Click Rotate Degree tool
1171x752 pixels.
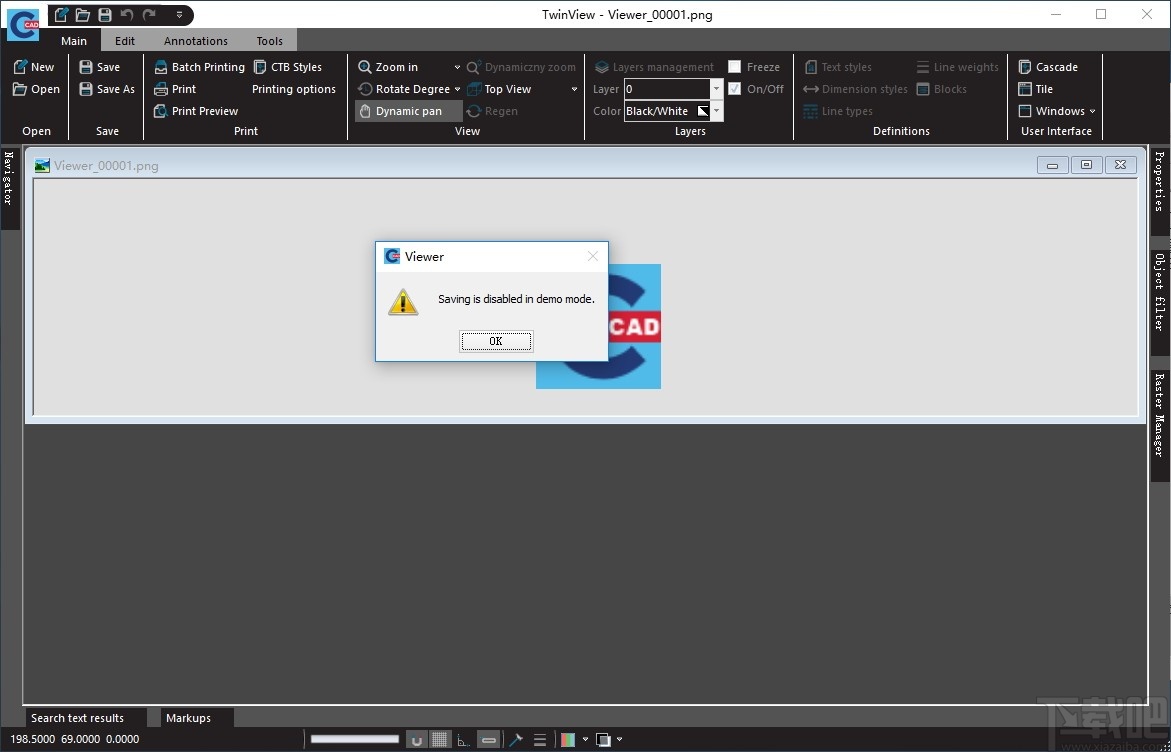pos(403,89)
